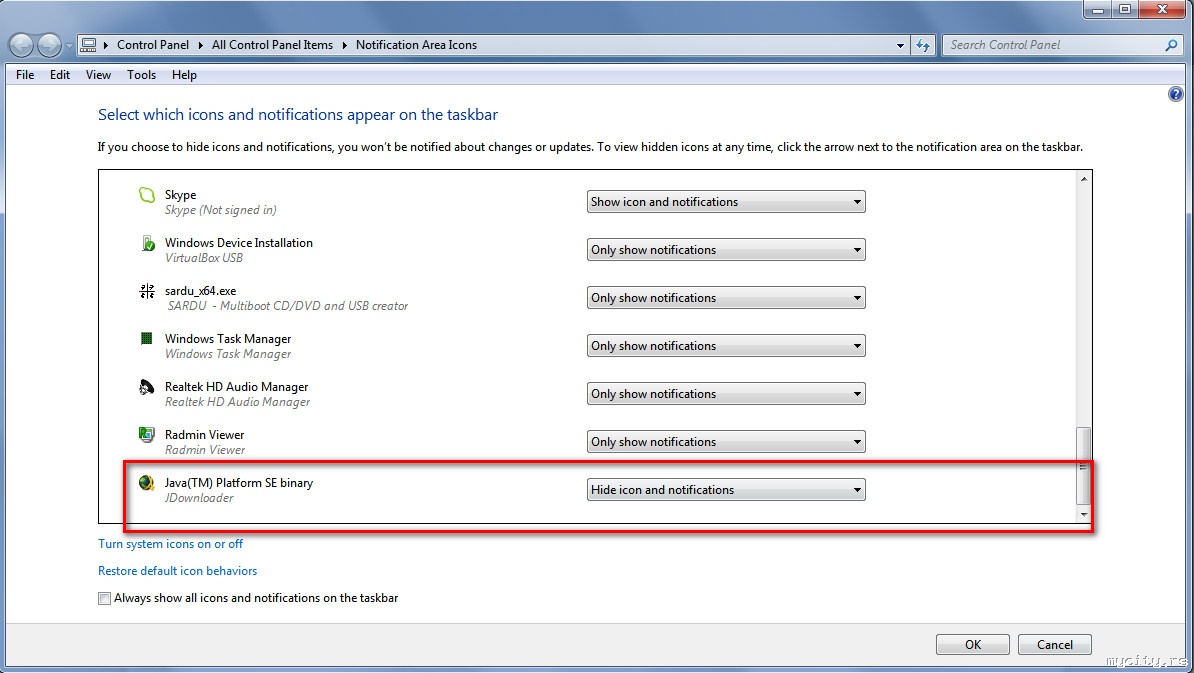Open Realtek HD Audio Manager behavior dropdown

tap(726, 394)
